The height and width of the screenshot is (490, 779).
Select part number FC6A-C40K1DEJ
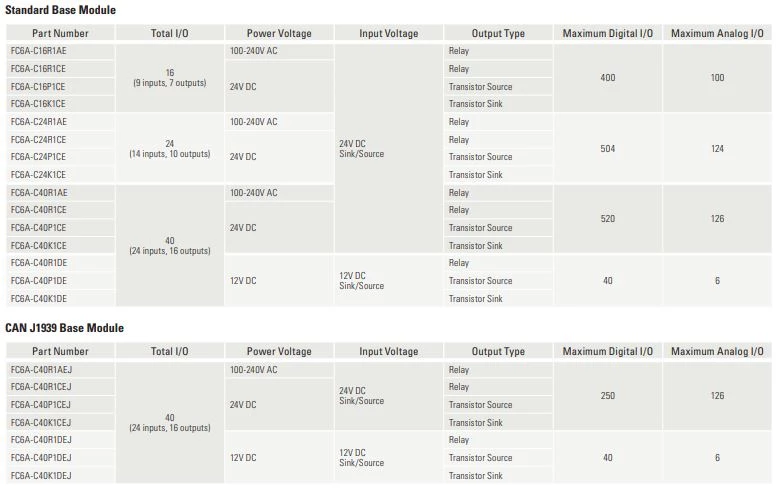point(40,476)
